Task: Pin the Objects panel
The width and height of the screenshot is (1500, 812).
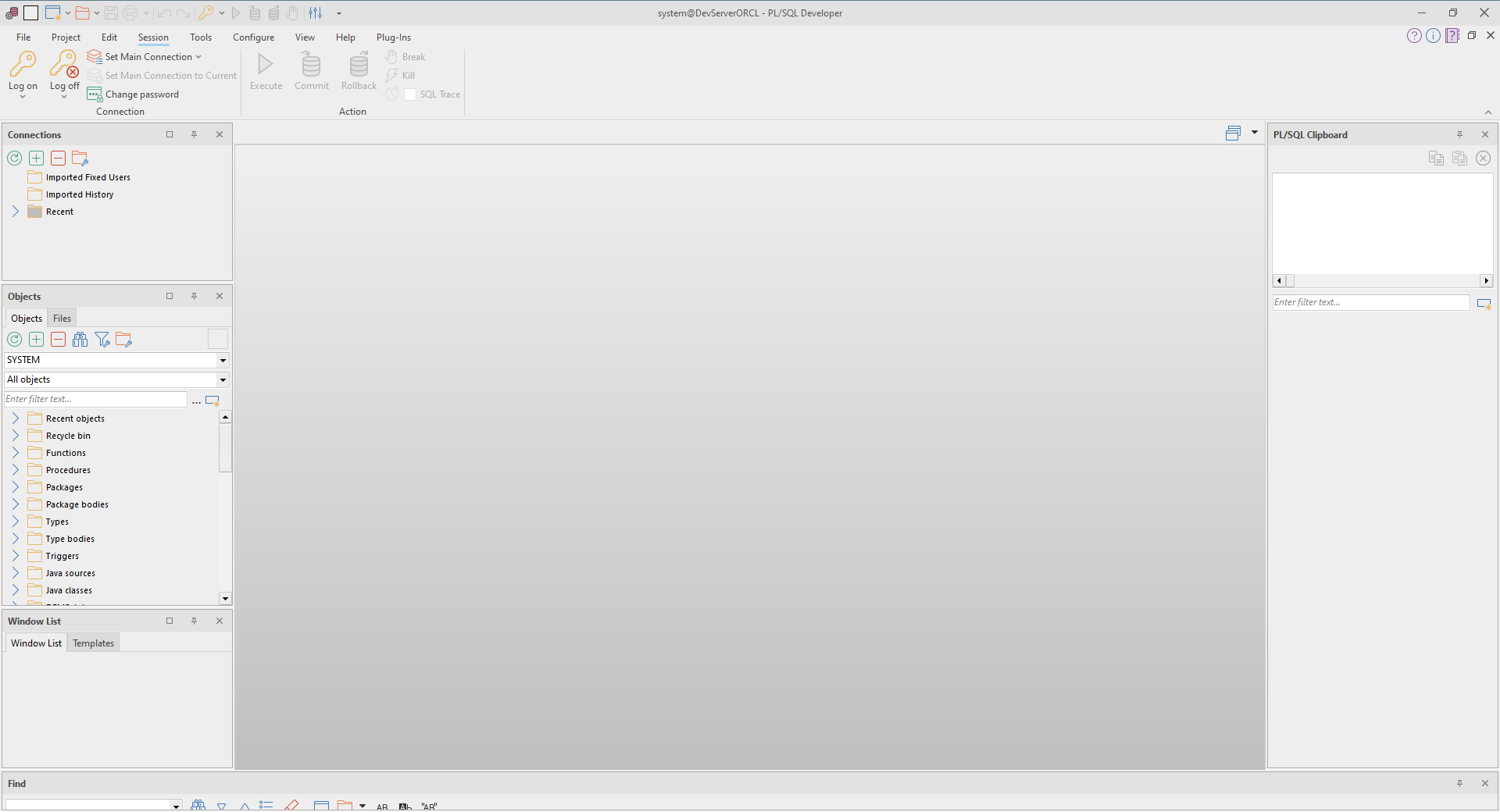Action: (194, 297)
